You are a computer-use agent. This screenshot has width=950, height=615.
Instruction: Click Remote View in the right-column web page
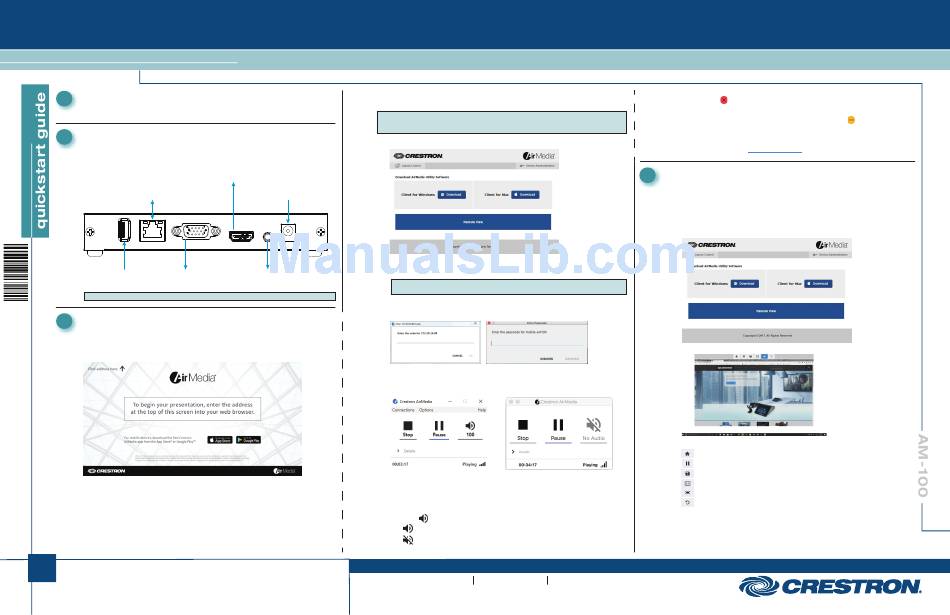coord(766,311)
